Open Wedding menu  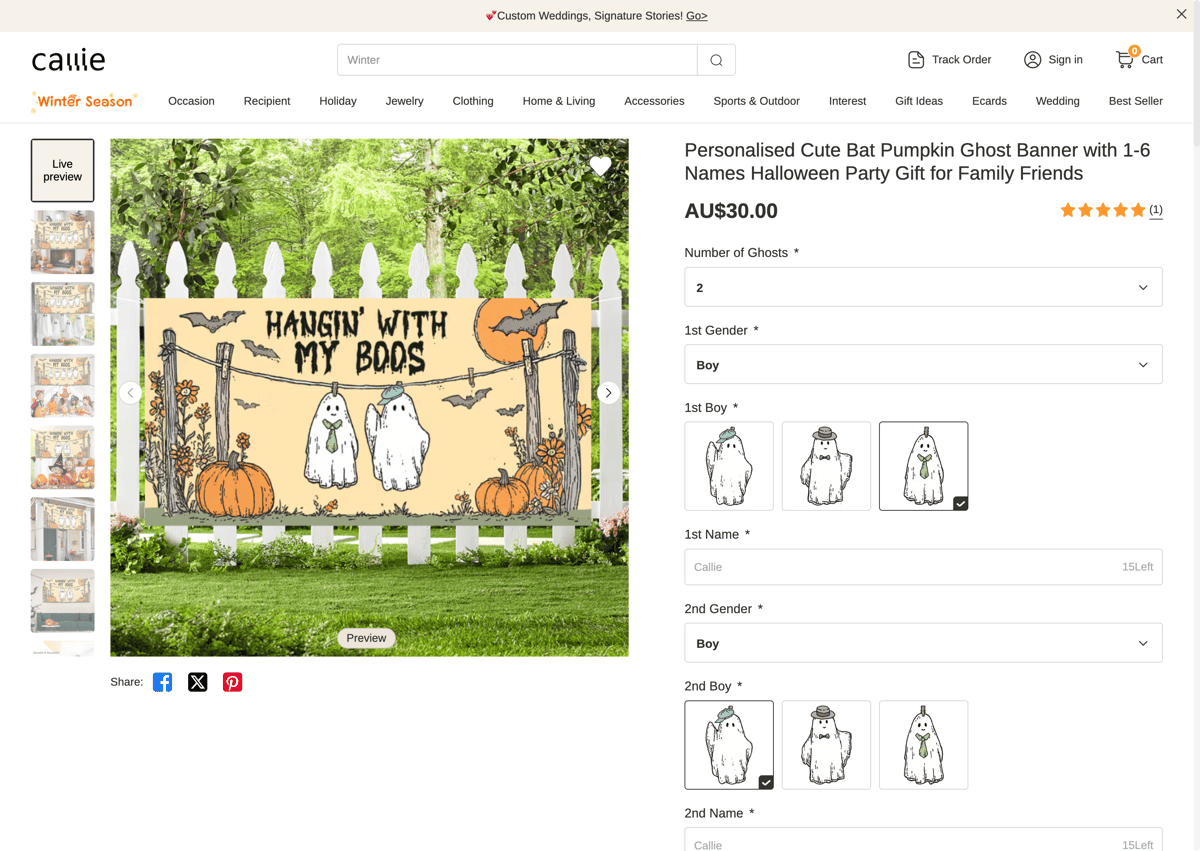1057,101
